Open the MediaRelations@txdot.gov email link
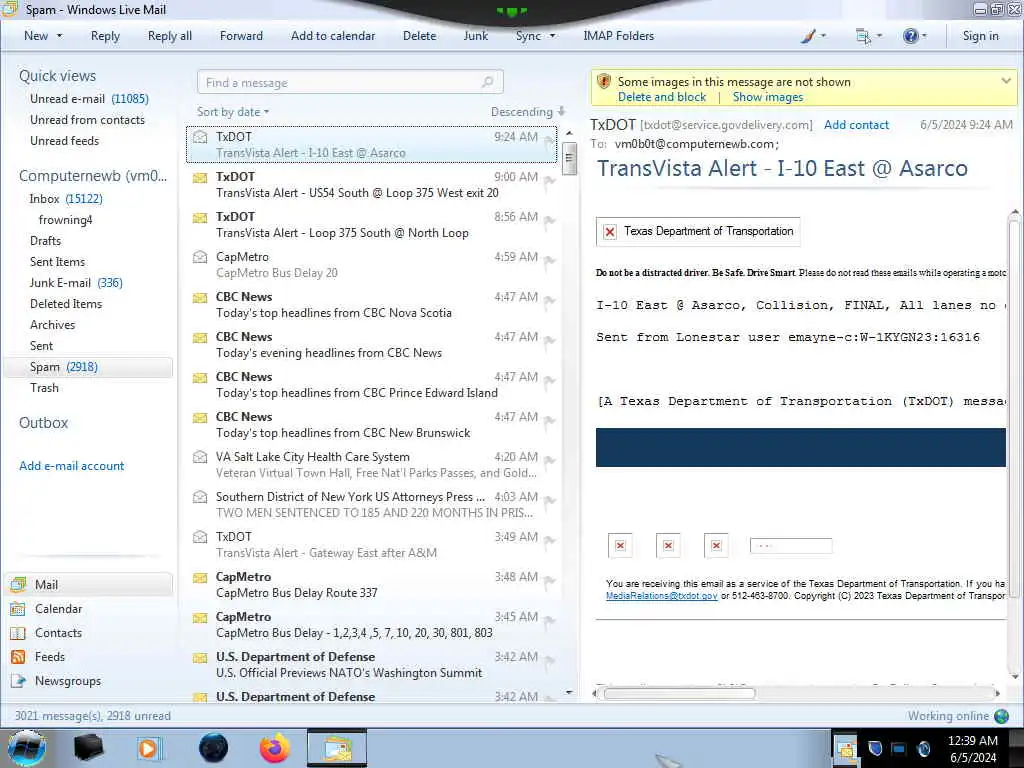 coord(662,596)
